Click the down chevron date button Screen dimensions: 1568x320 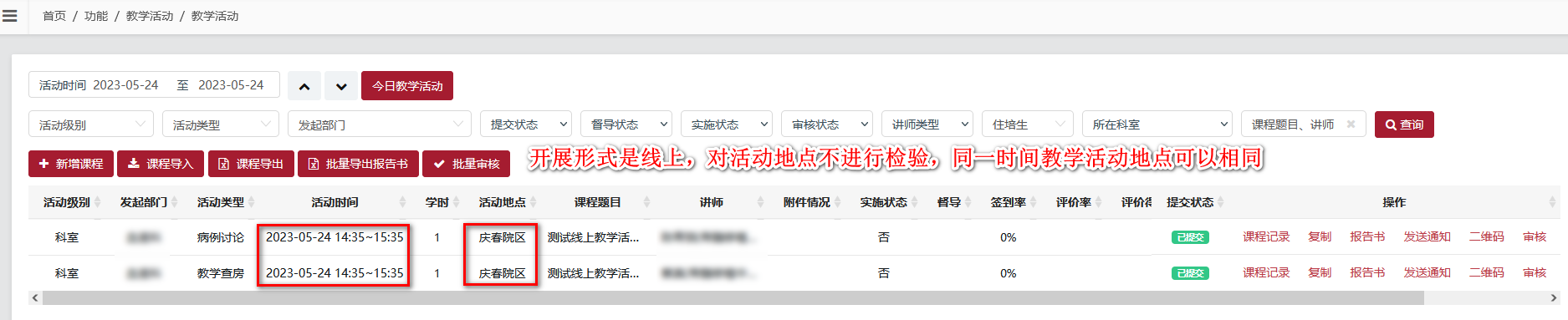pyautogui.click(x=341, y=86)
